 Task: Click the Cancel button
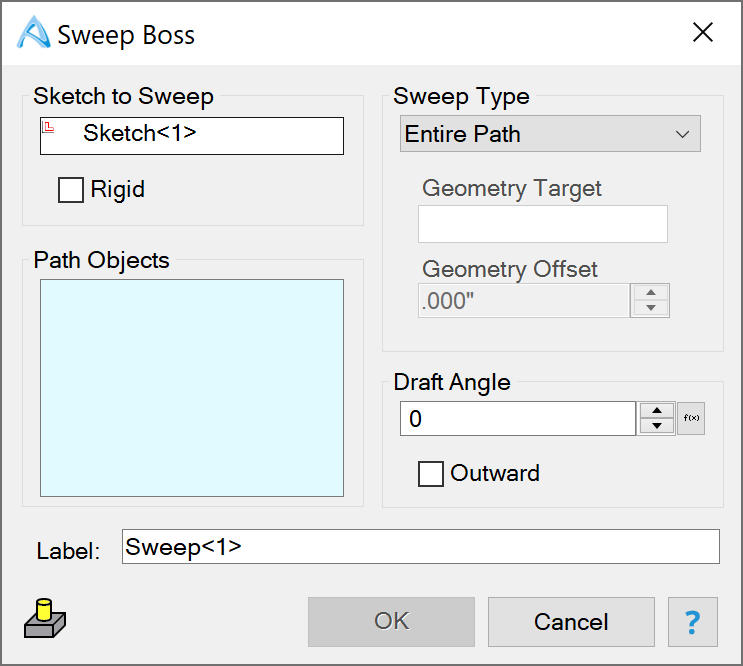571,622
